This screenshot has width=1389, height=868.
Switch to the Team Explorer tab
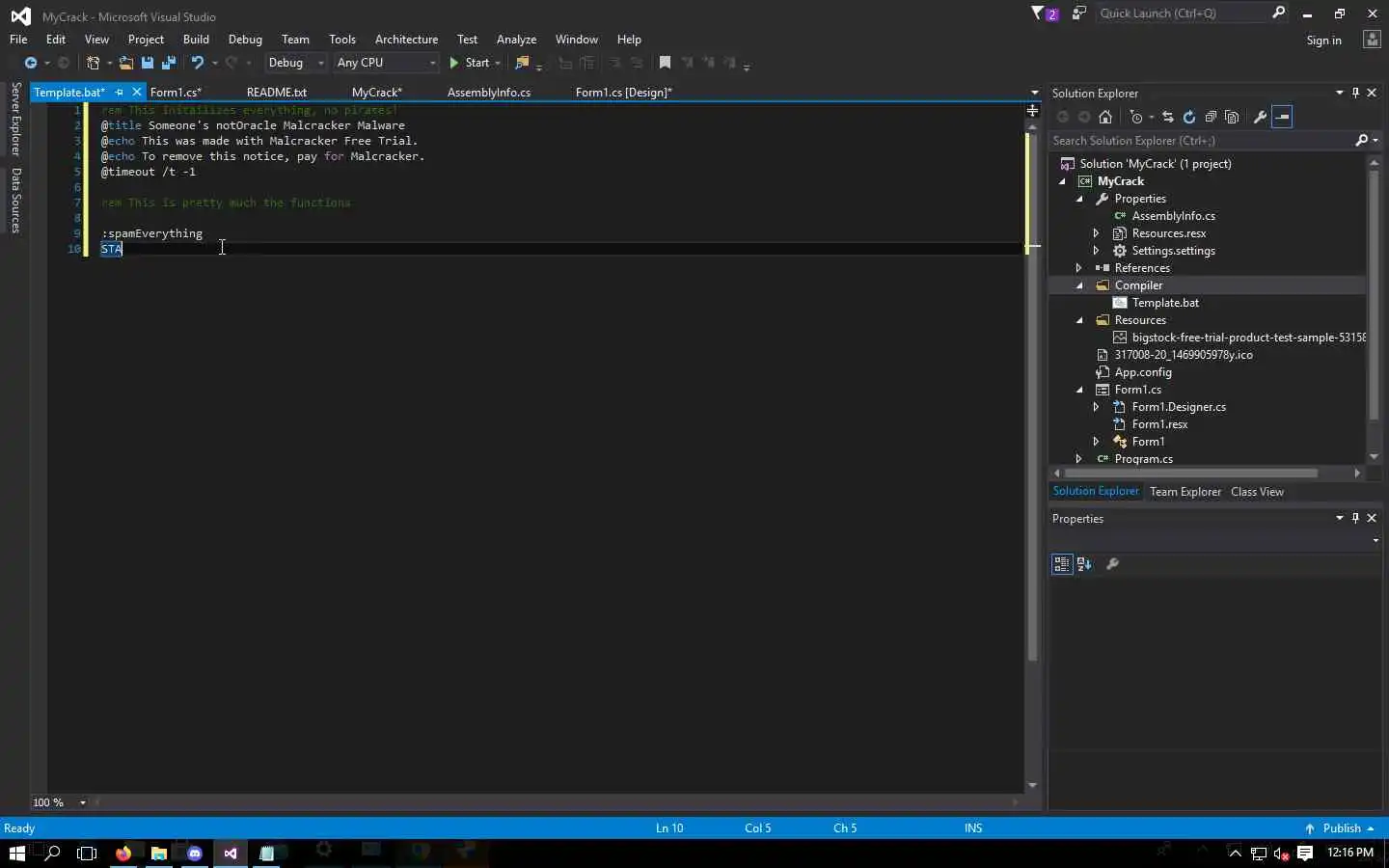tap(1185, 492)
